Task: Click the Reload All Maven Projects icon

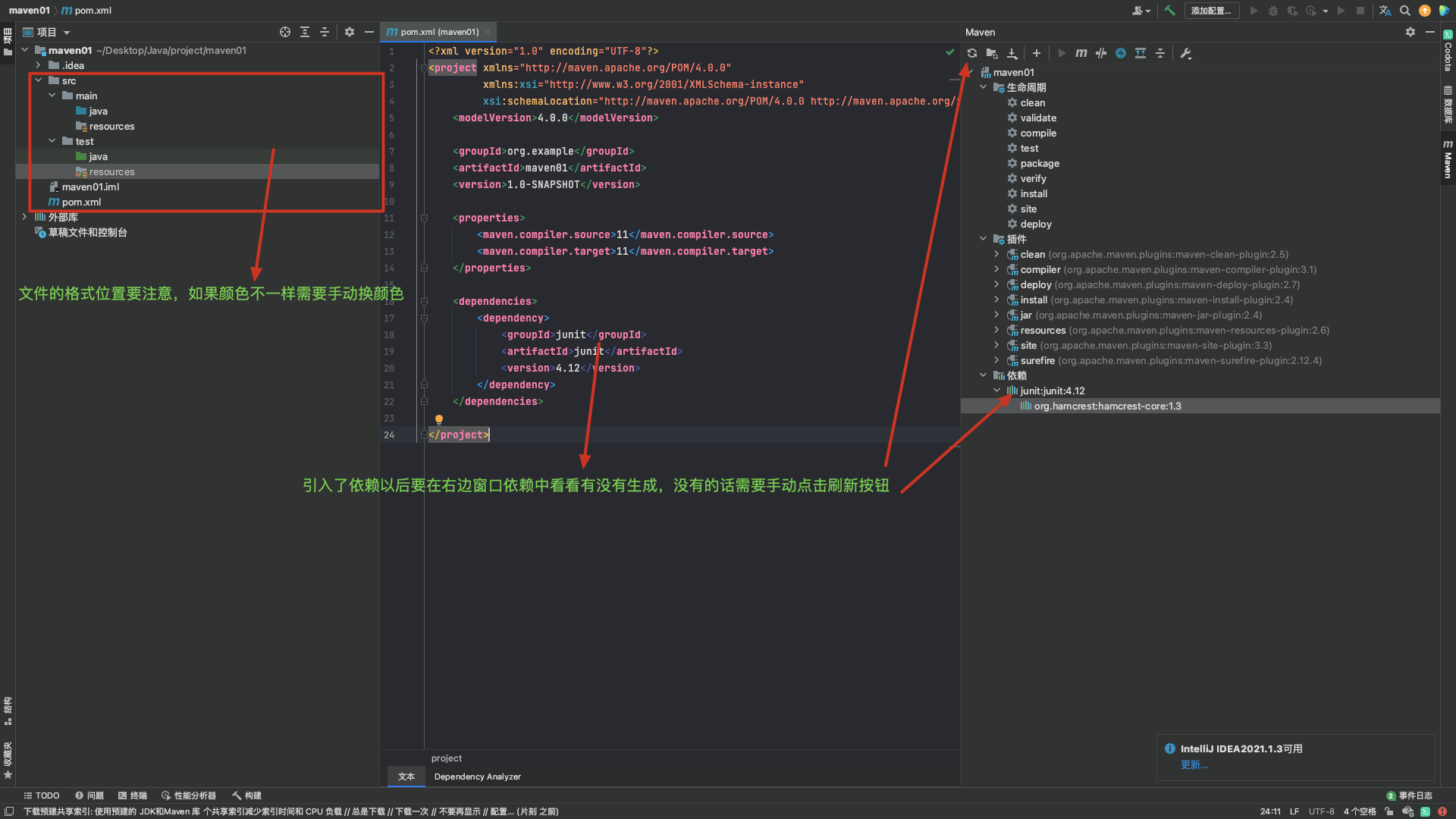Action: (972, 53)
